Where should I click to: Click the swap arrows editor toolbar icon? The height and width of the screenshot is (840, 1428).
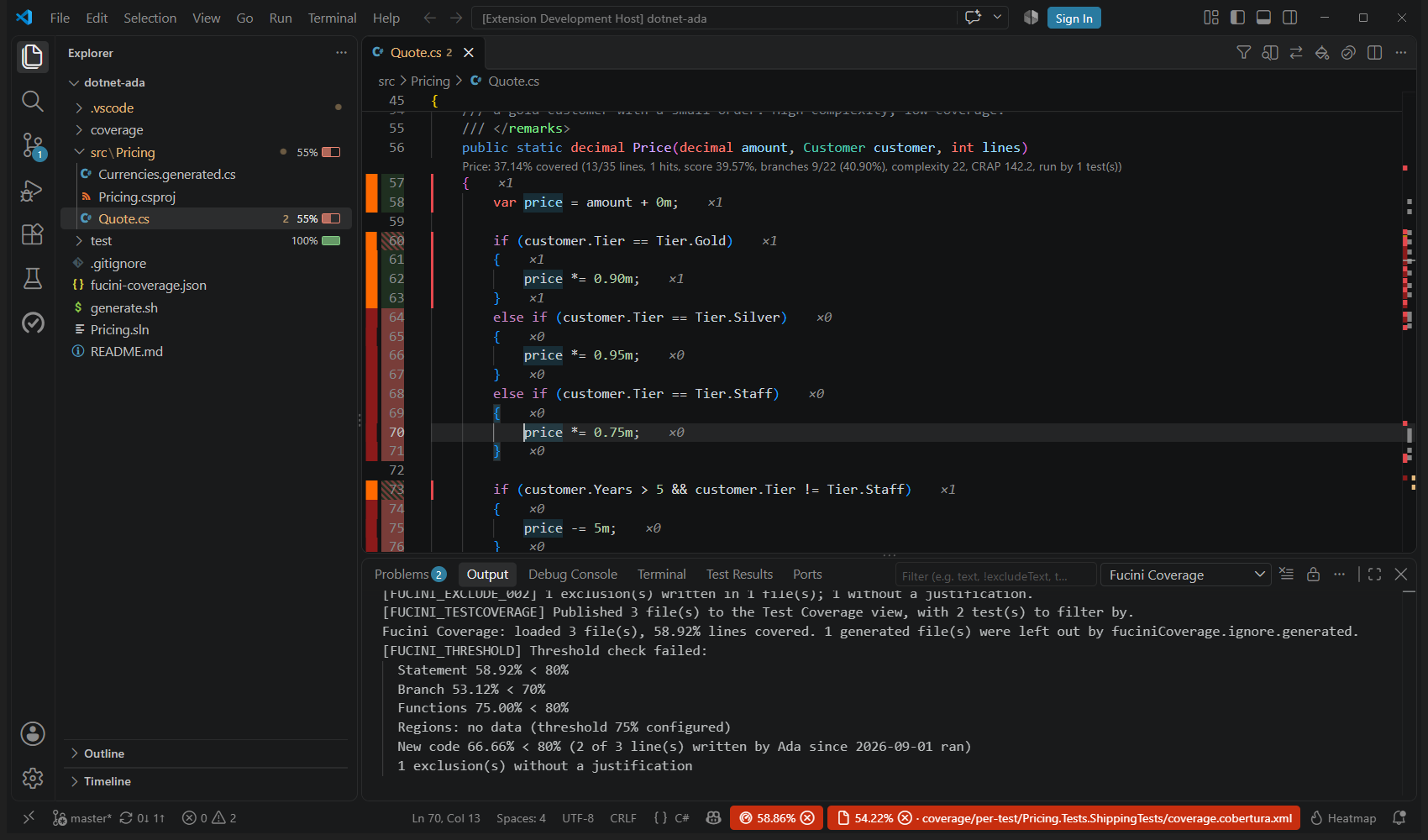[x=1296, y=53]
